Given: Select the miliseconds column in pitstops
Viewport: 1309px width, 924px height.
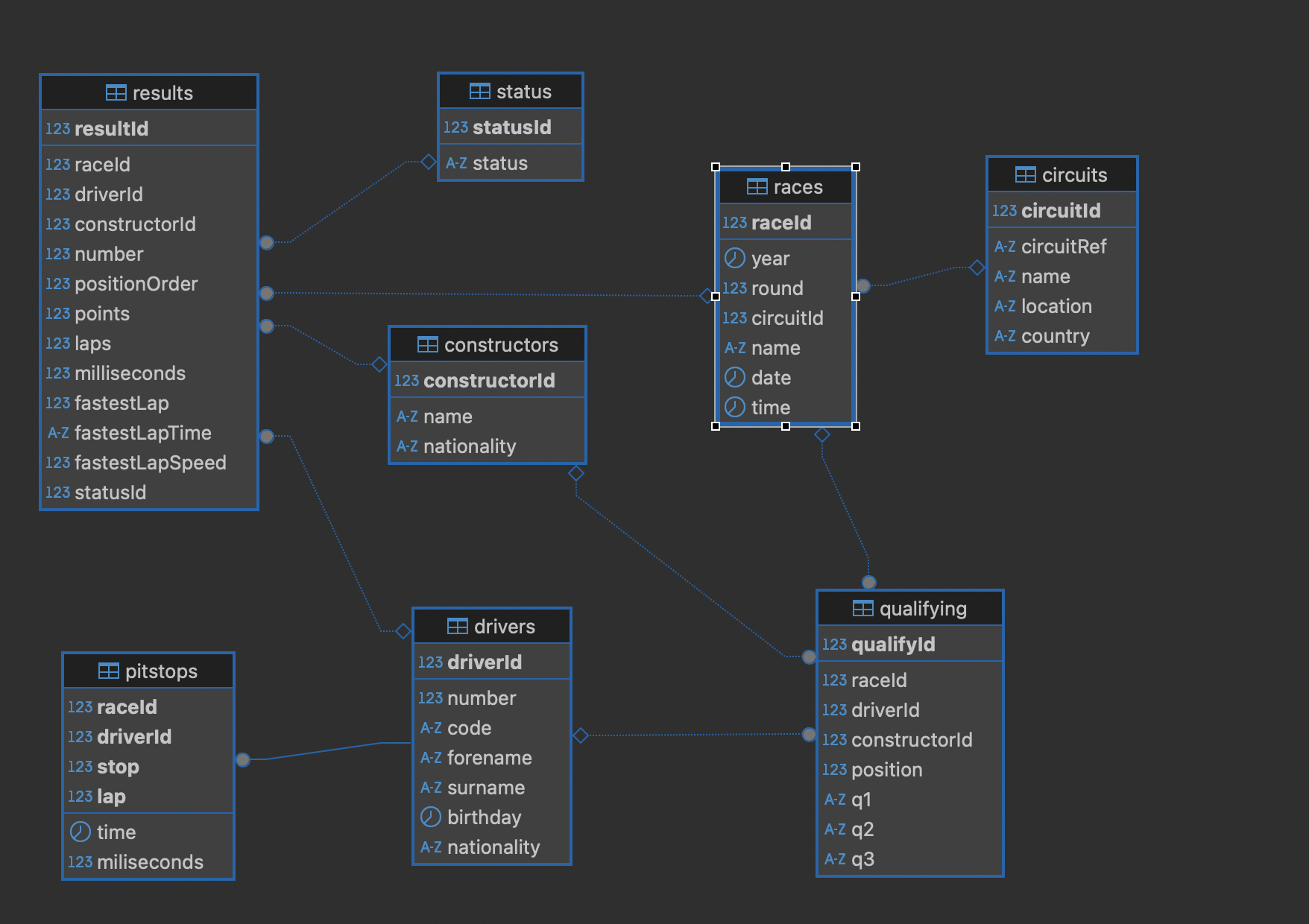Looking at the screenshot, I should click(149, 862).
